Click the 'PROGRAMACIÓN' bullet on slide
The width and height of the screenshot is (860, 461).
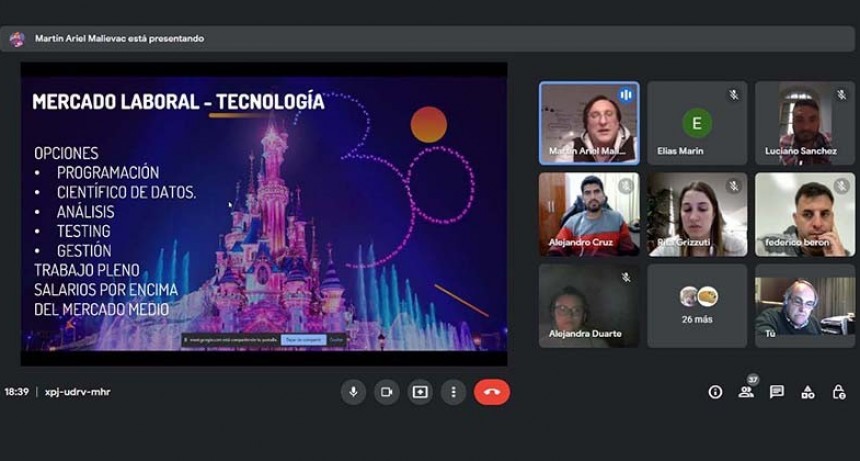point(108,173)
